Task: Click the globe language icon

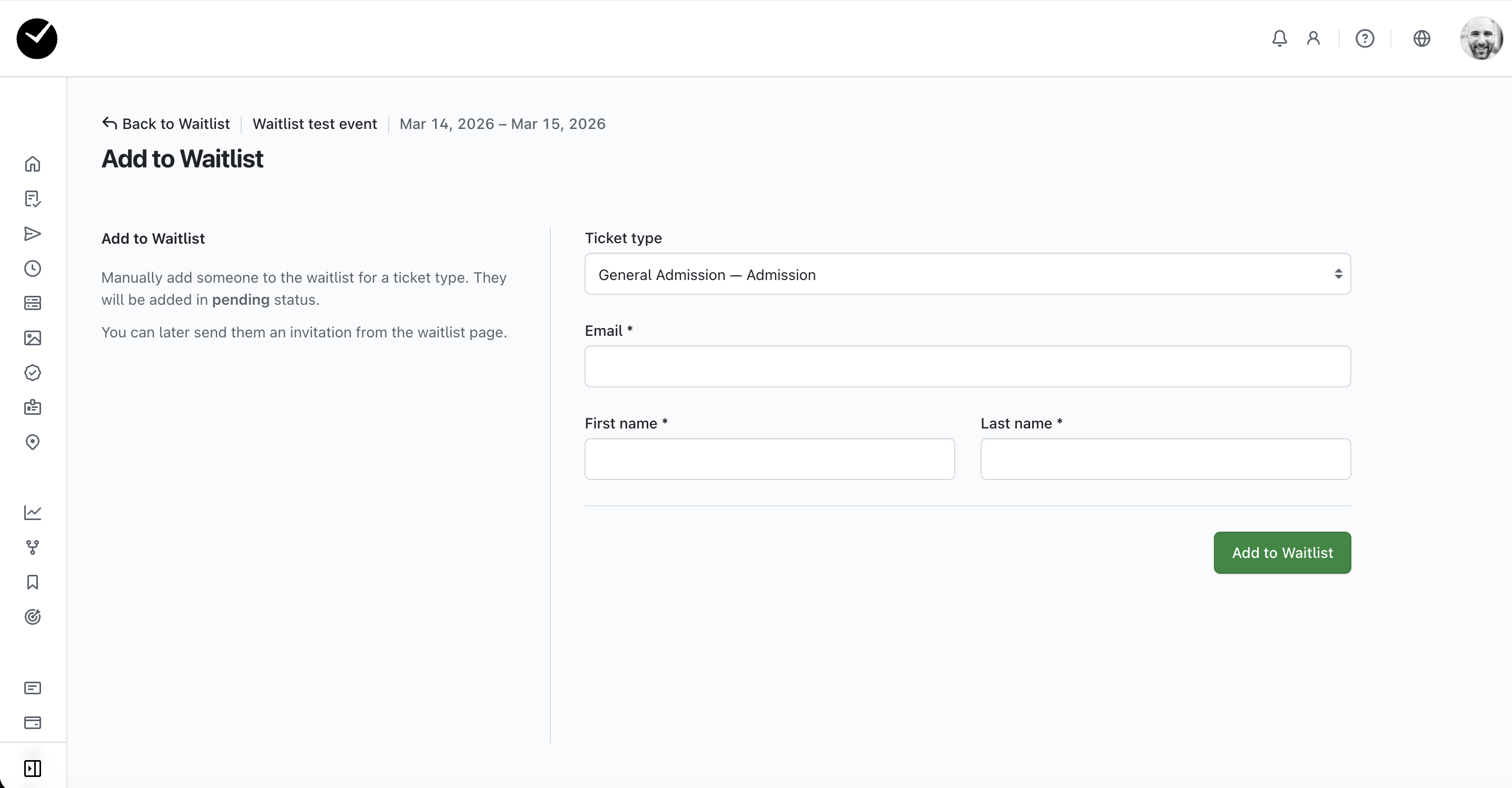Action: coord(1421,39)
